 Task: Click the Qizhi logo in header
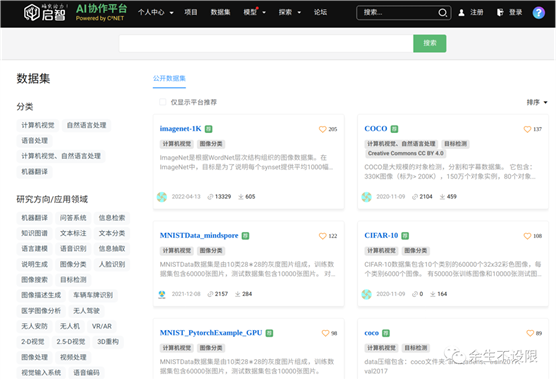click(x=45, y=13)
